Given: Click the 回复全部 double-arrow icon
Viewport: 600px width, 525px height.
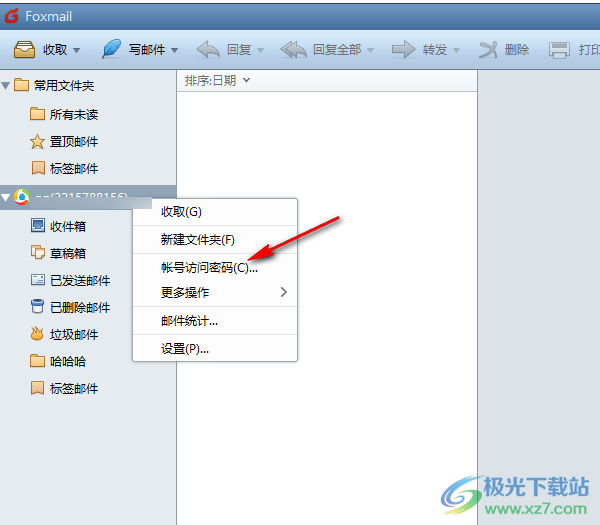Looking at the screenshot, I should (293, 49).
